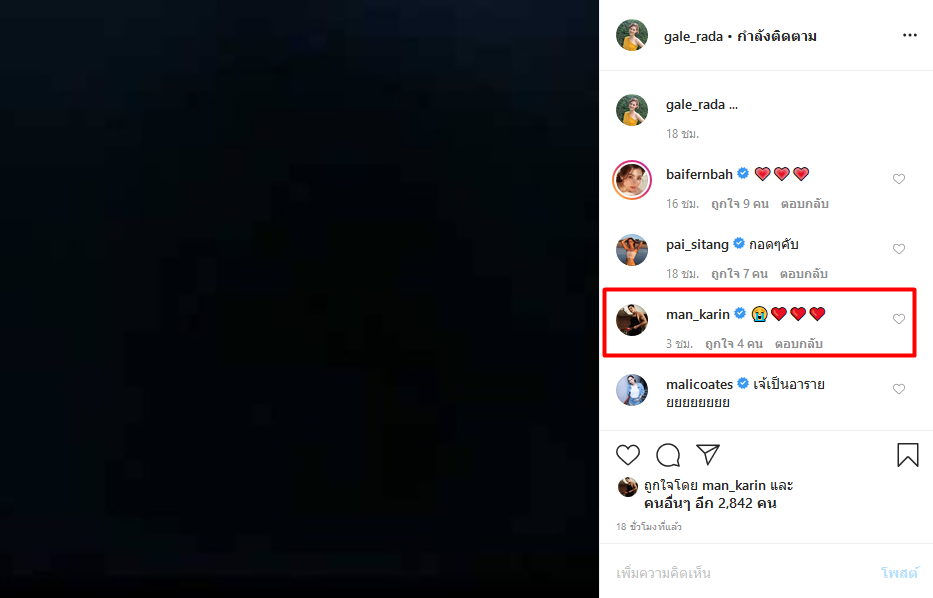Viewport: 933px width, 598px height.
Task: Like malicoates' comment with heart
Action: 899,389
